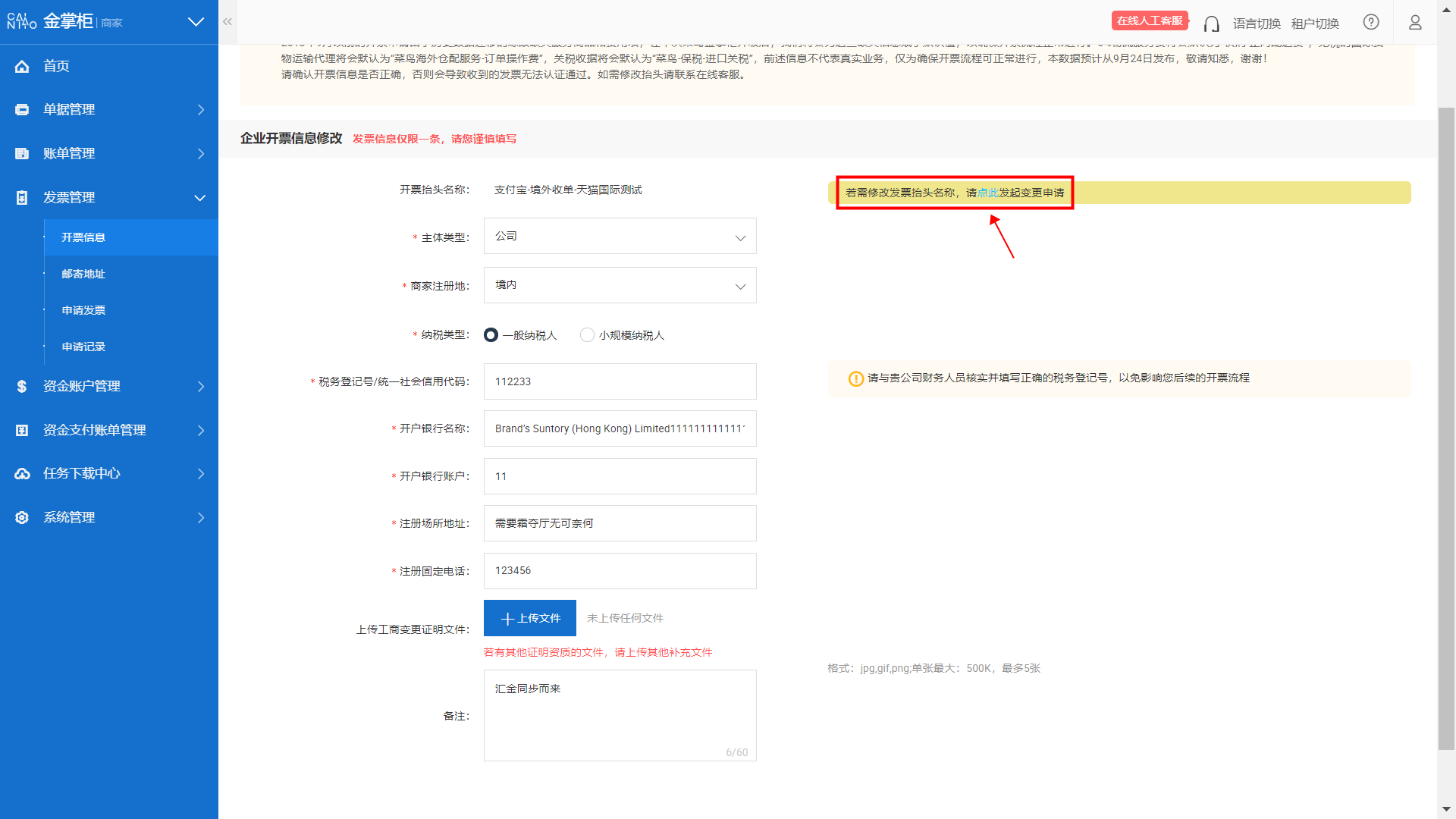Image resolution: width=1456 pixels, height=819 pixels.
Task: Click the 开户银行名称 input field
Action: [620, 429]
